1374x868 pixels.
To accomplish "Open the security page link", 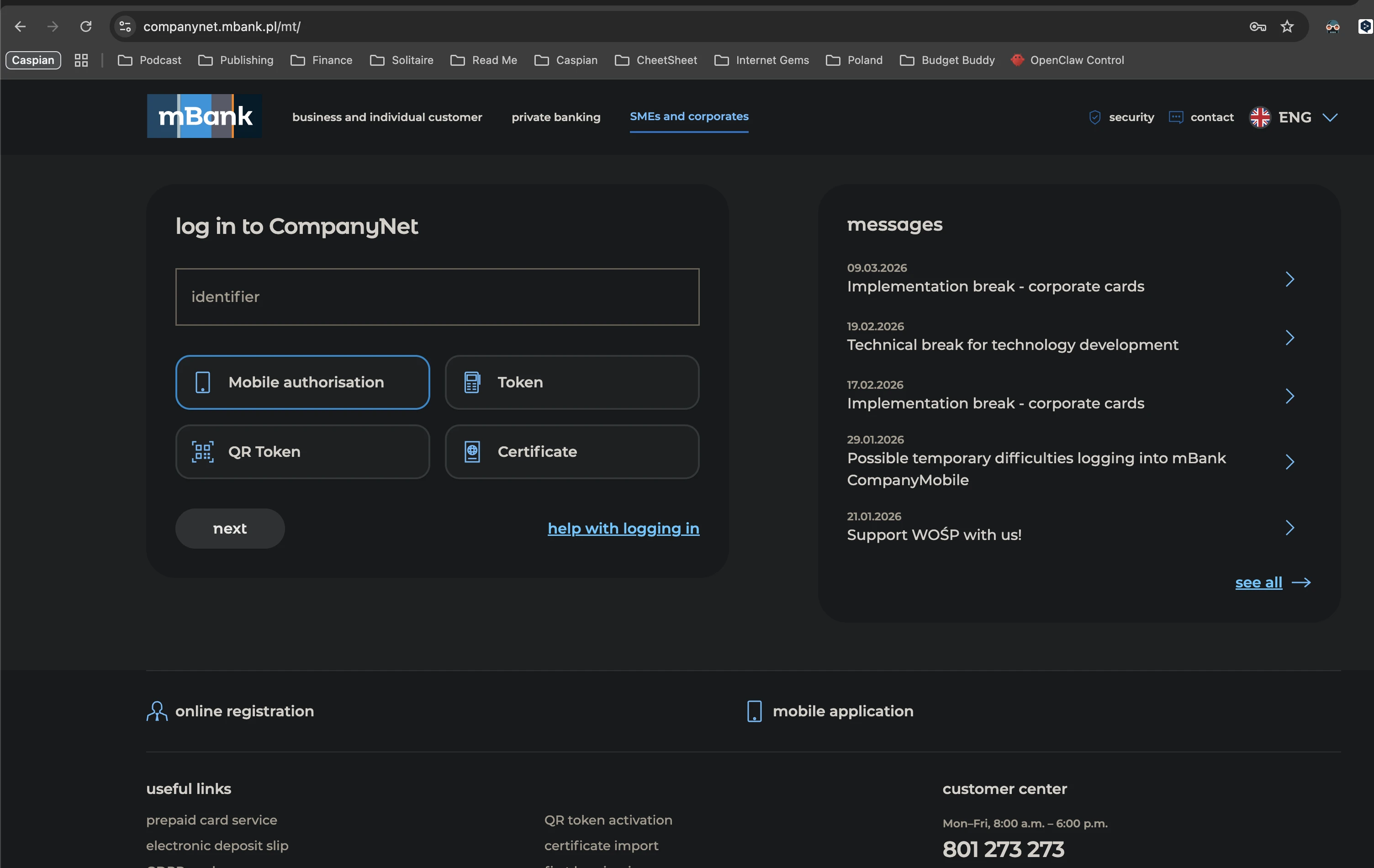I will pos(1131,117).
